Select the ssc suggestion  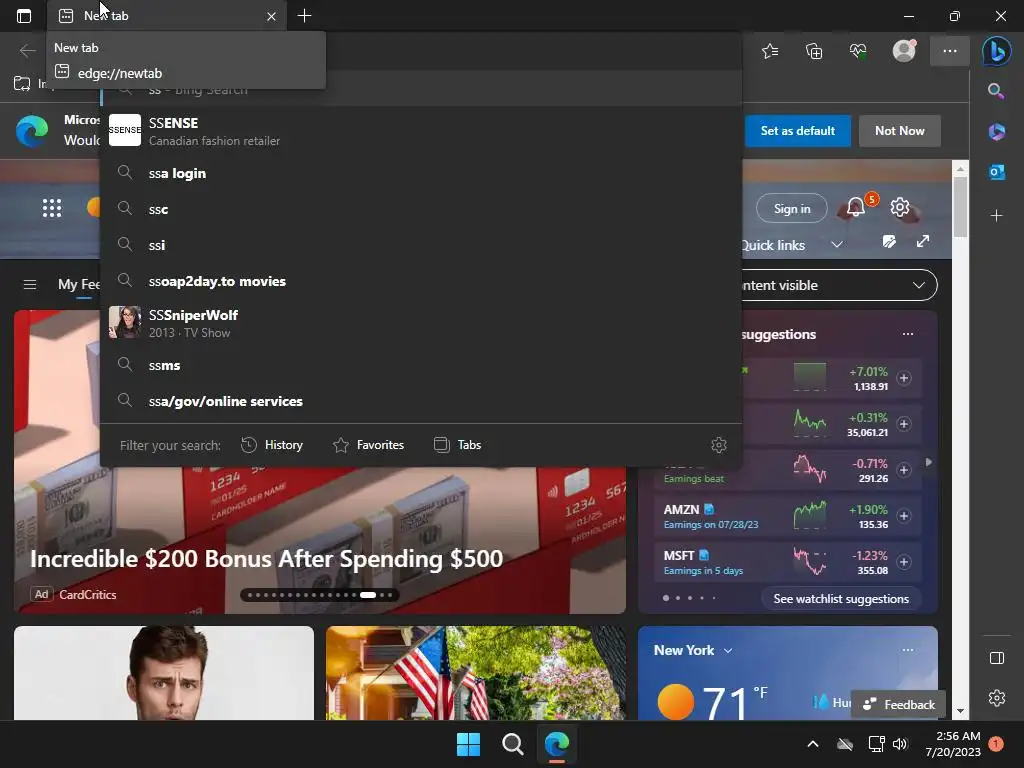421,209
